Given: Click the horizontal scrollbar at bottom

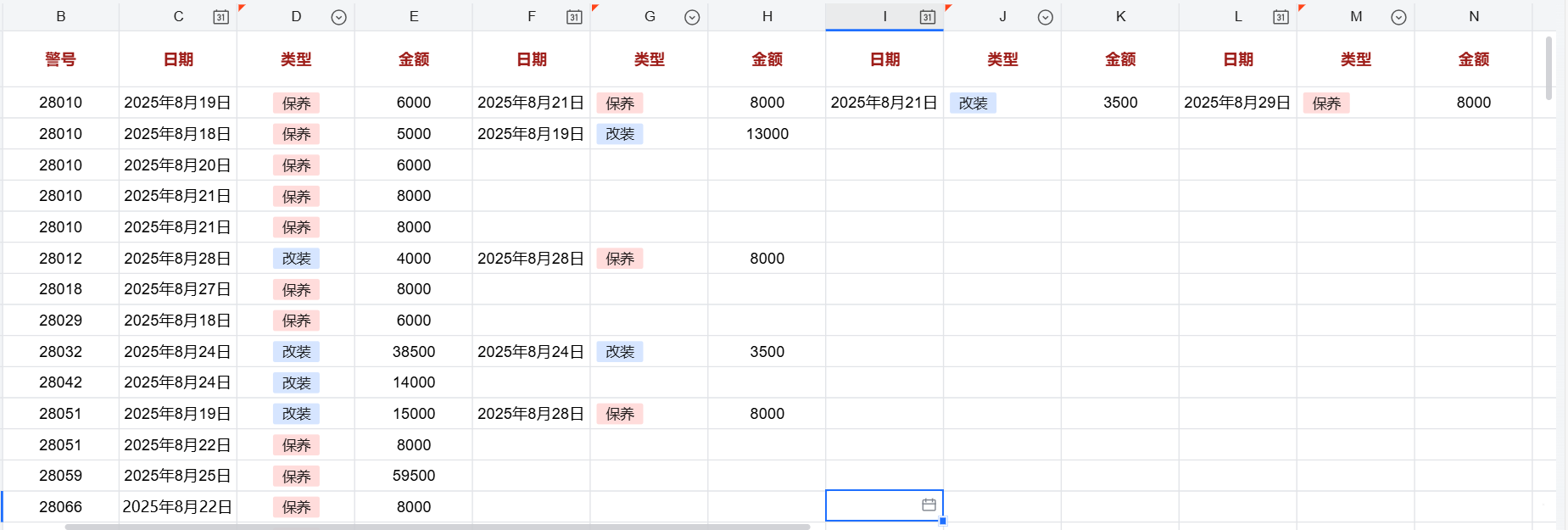Looking at the screenshot, I should click(x=437, y=527).
